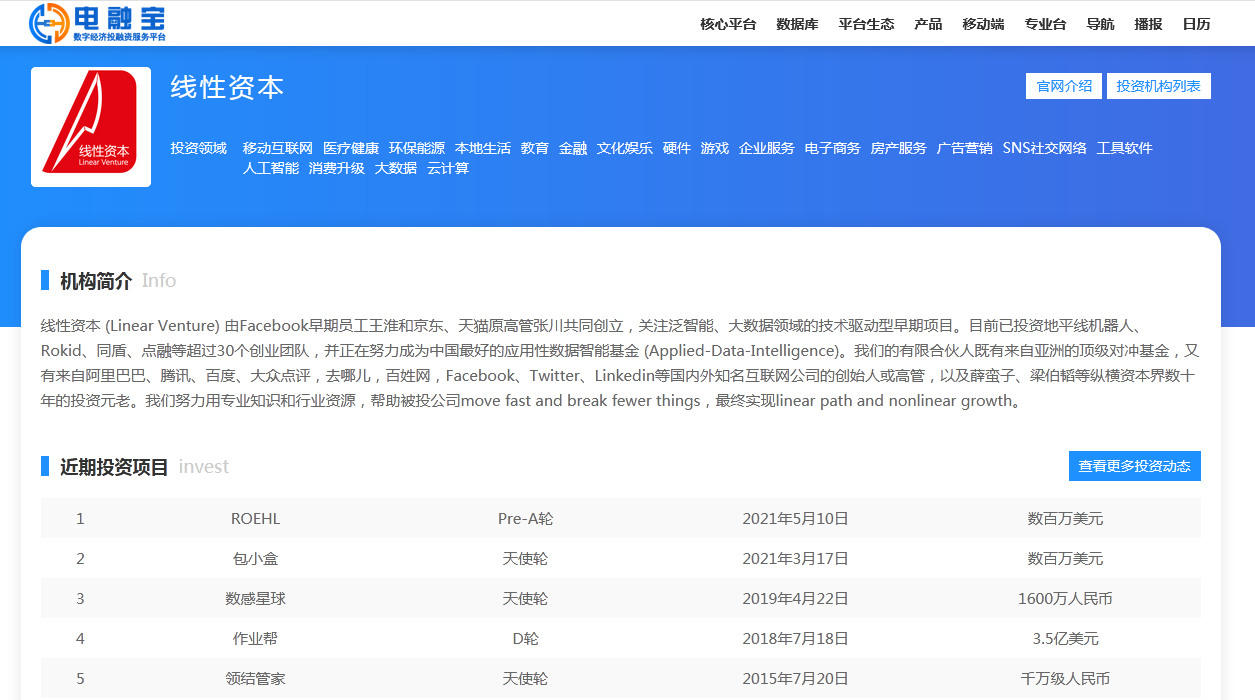The width and height of the screenshot is (1255, 700).
Task: Click the 投资机构列表 button
Action: coord(1158,86)
